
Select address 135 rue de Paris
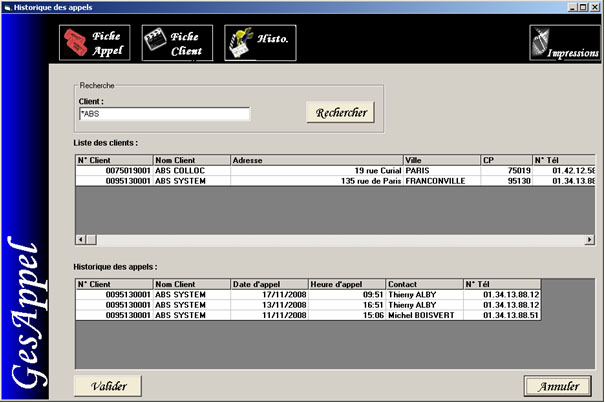click(317, 181)
